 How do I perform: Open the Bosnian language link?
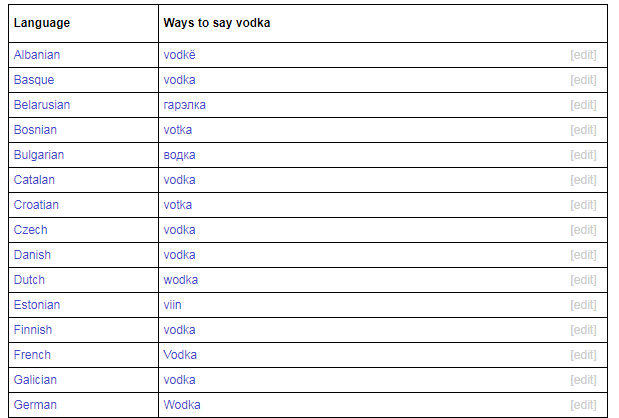click(35, 130)
